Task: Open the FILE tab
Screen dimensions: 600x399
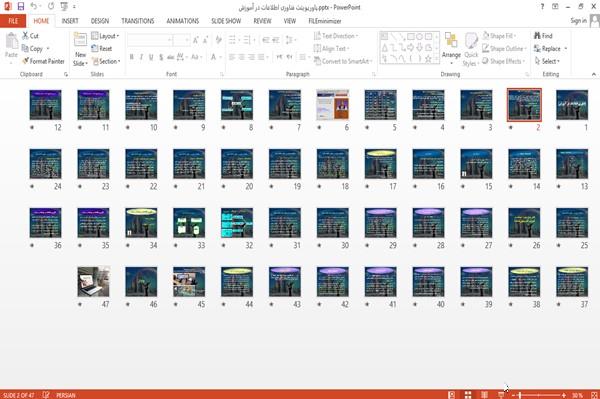Action: (x=13, y=21)
